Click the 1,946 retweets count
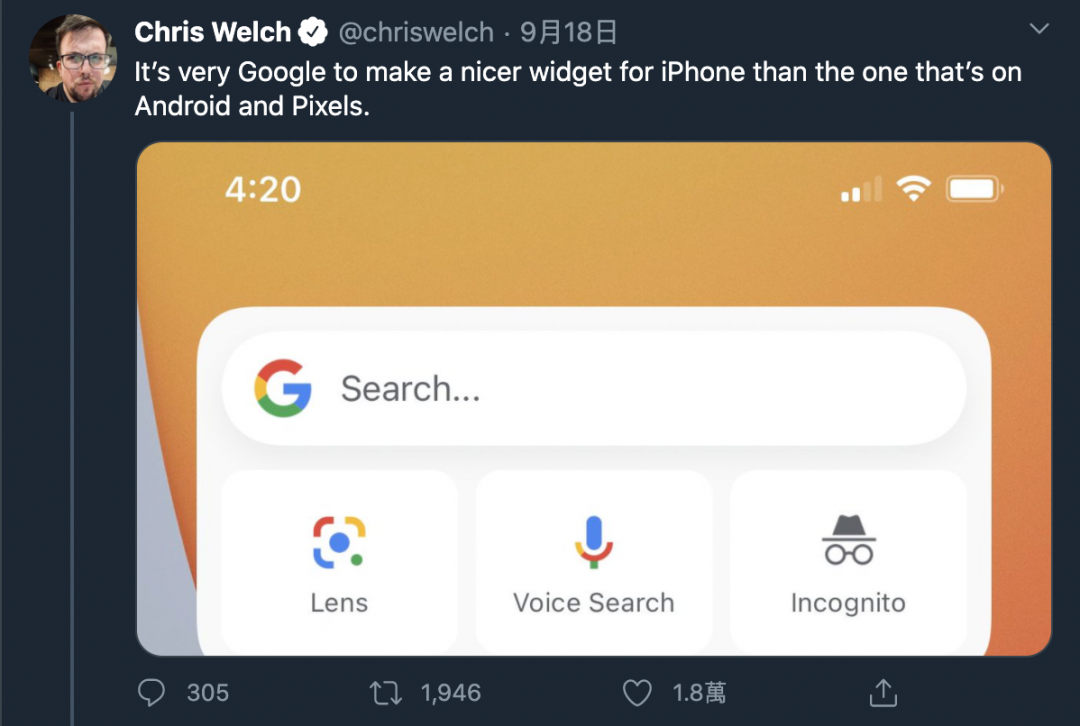Image resolution: width=1080 pixels, height=726 pixels. coord(451,693)
